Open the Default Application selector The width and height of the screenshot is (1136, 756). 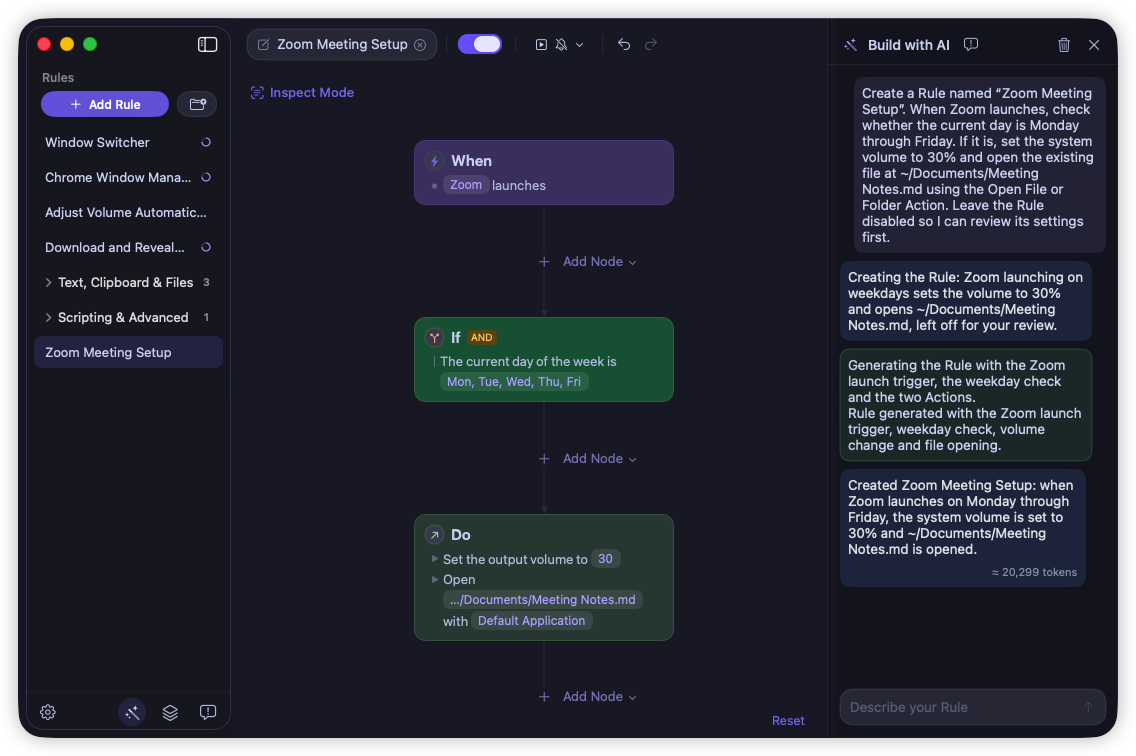[x=531, y=621]
